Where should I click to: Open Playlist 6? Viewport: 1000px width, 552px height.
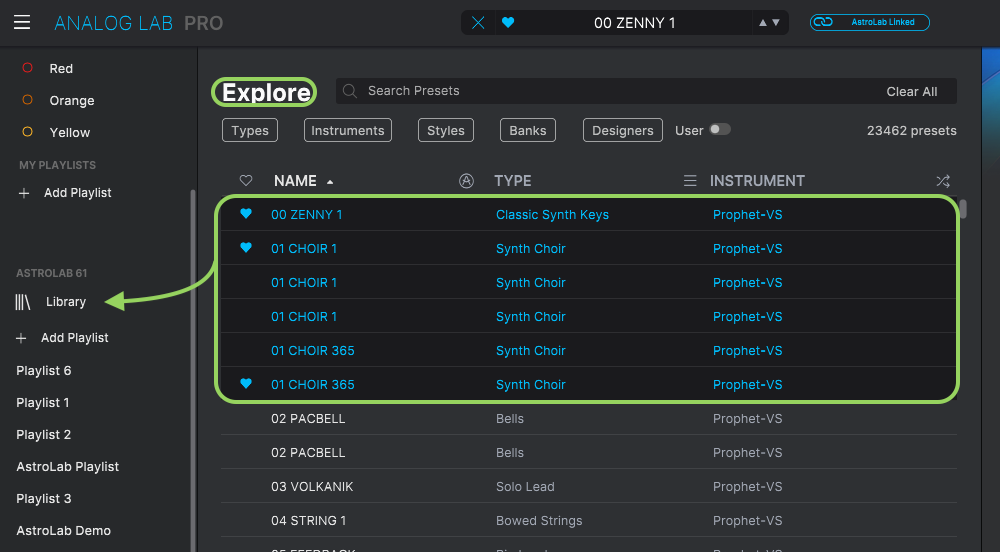pyautogui.click(x=43, y=370)
